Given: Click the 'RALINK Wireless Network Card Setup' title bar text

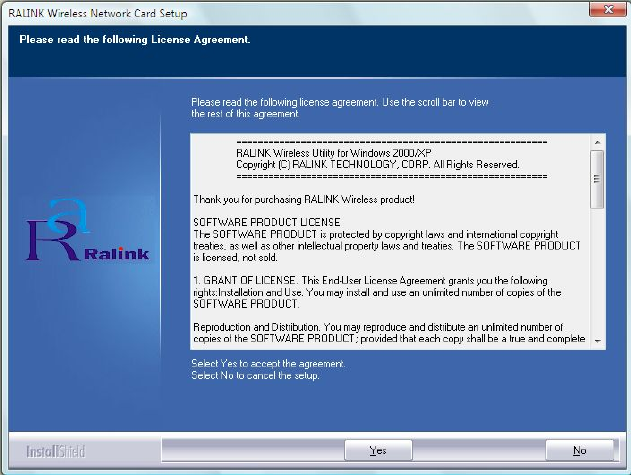Looking at the screenshot, I should tap(98, 13).
